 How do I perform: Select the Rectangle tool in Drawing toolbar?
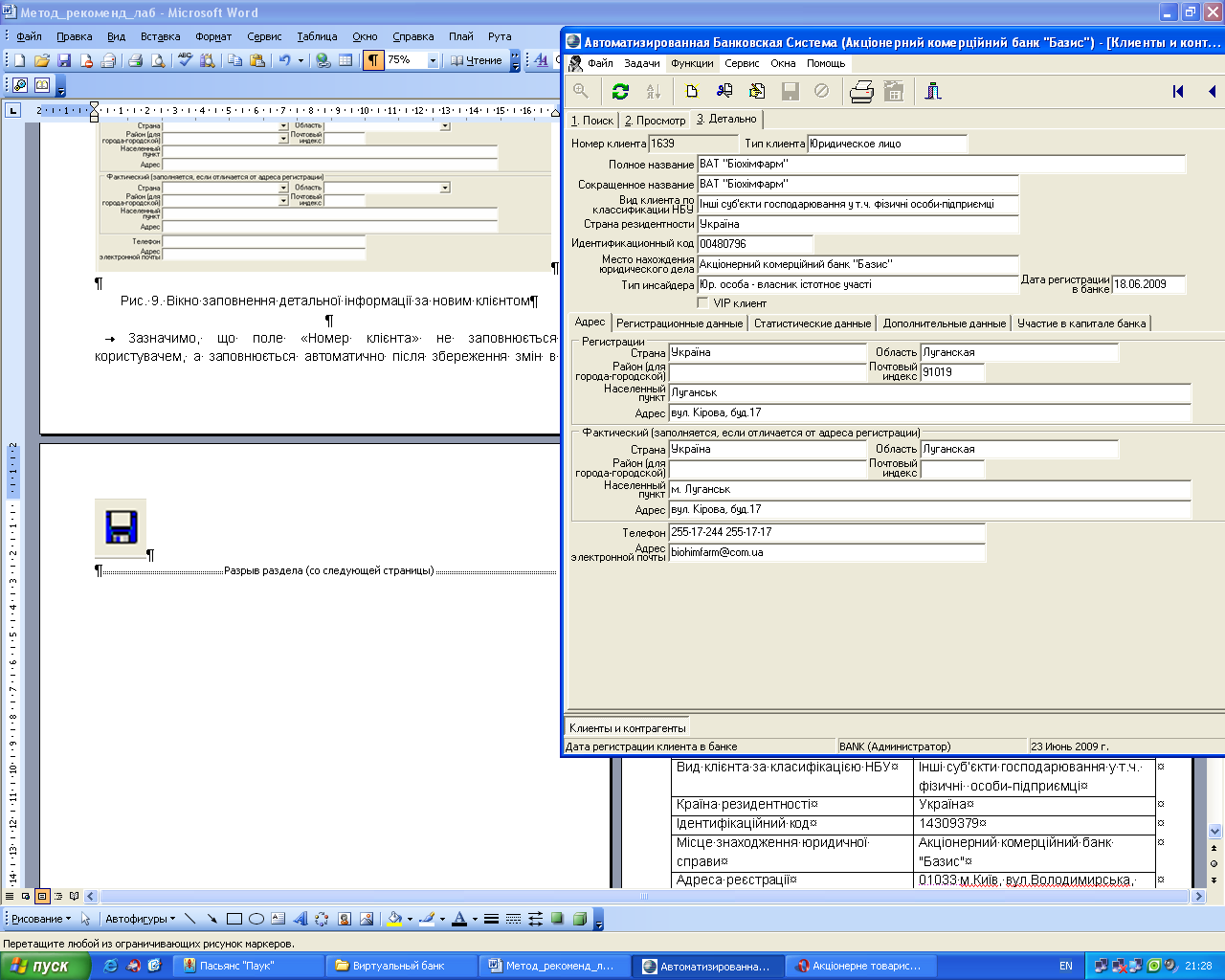coord(234,919)
